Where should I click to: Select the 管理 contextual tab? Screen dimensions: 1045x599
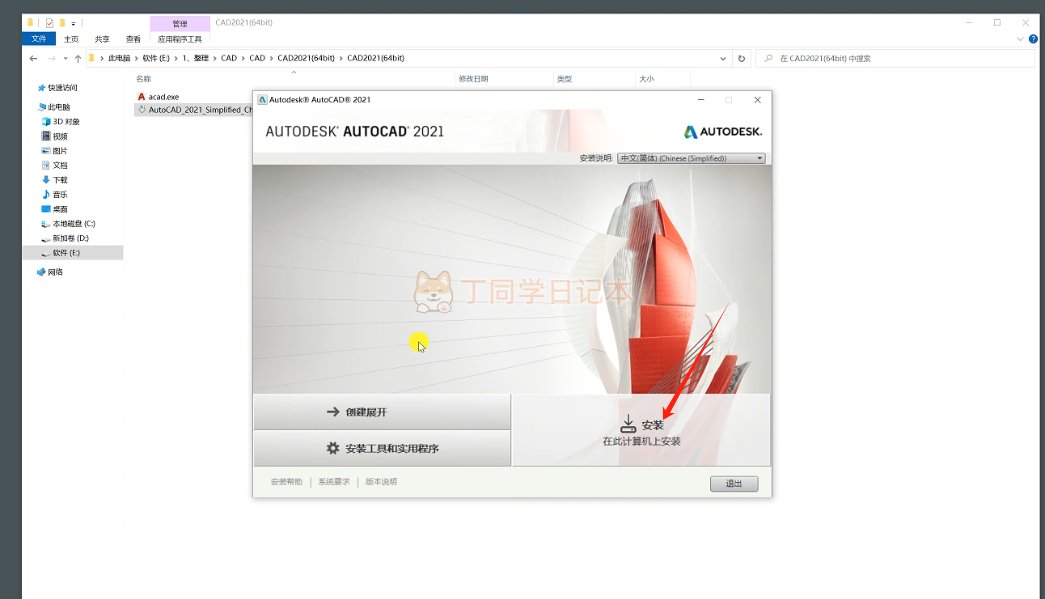180,23
